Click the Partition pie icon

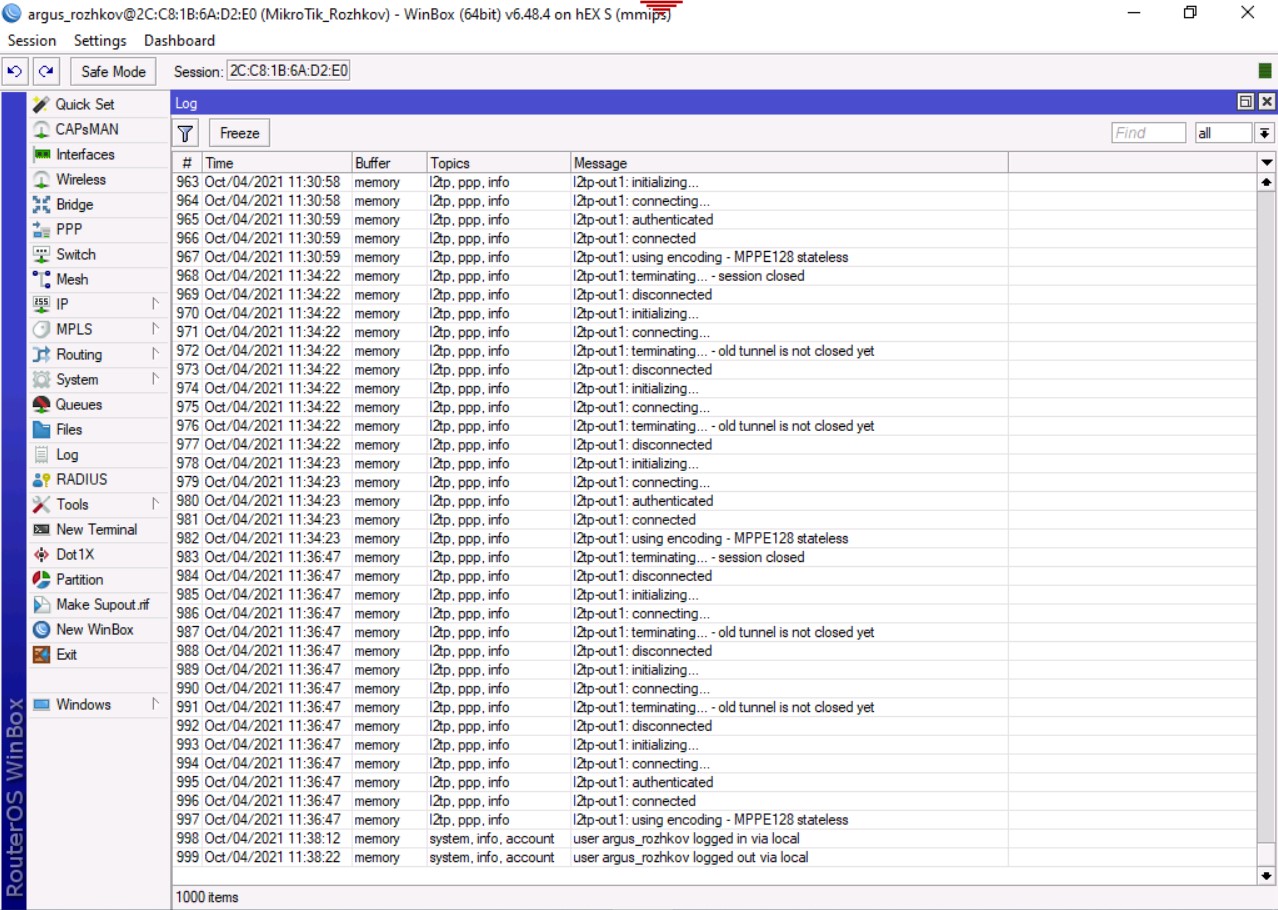tap(41, 579)
